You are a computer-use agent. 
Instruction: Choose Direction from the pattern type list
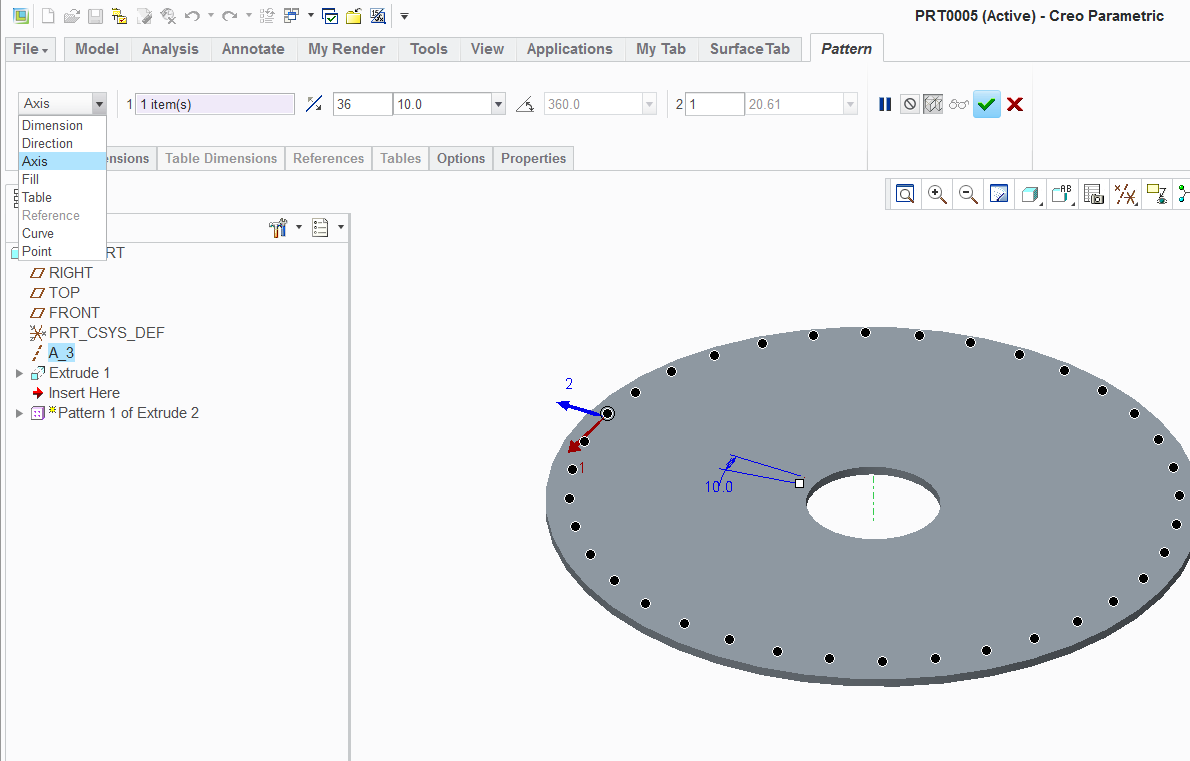click(62, 143)
